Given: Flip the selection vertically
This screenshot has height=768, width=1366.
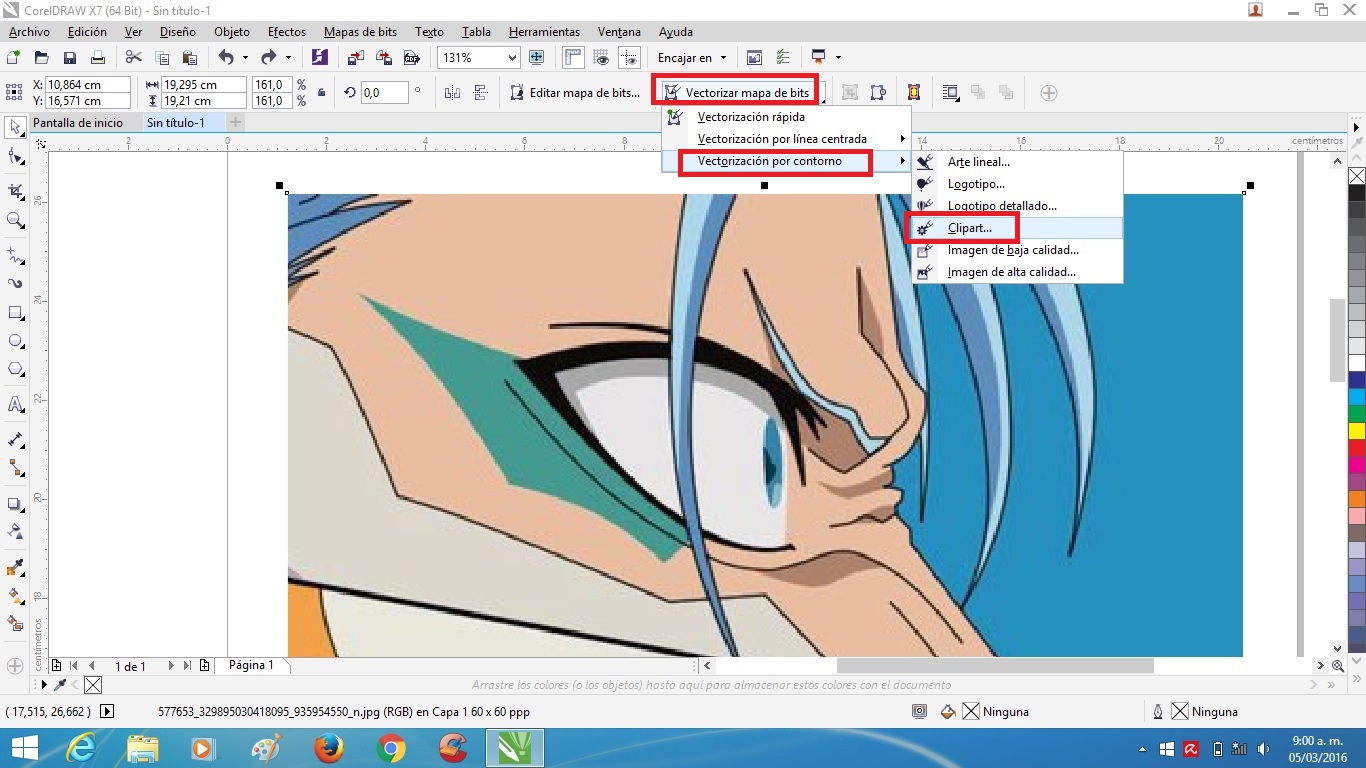Looking at the screenshot, I should pos(480,92).
